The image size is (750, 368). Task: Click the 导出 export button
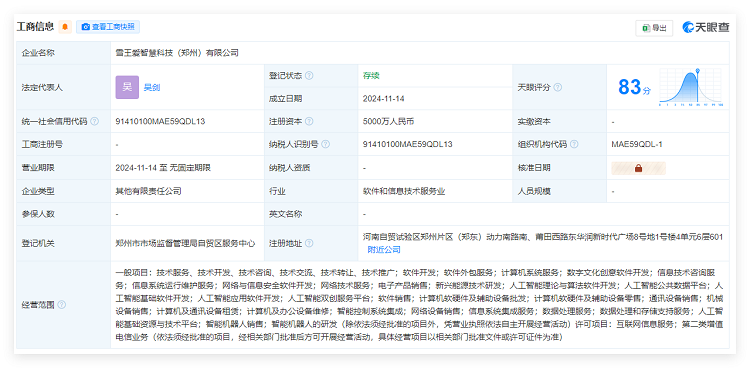click(x=654, y=28)
